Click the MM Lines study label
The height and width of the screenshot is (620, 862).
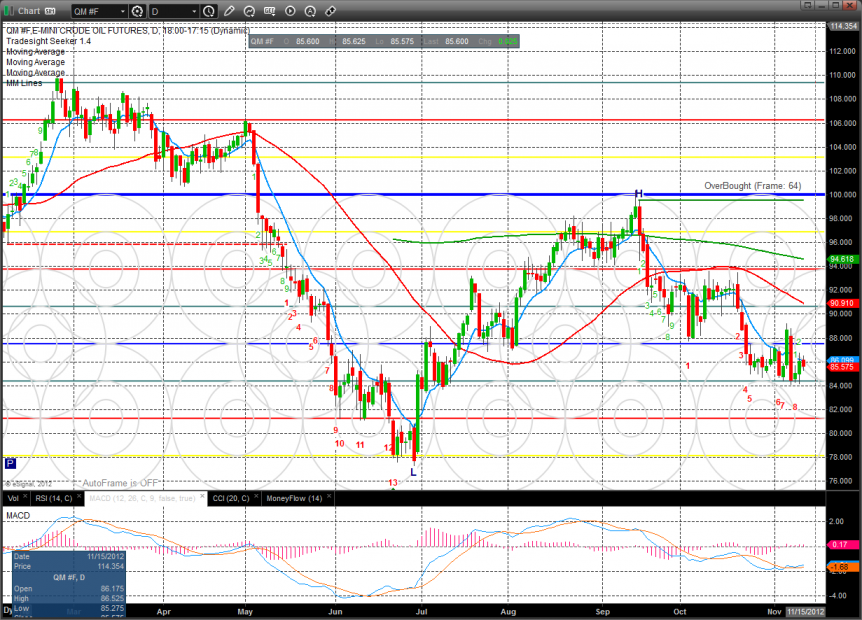tap(24, 83)
